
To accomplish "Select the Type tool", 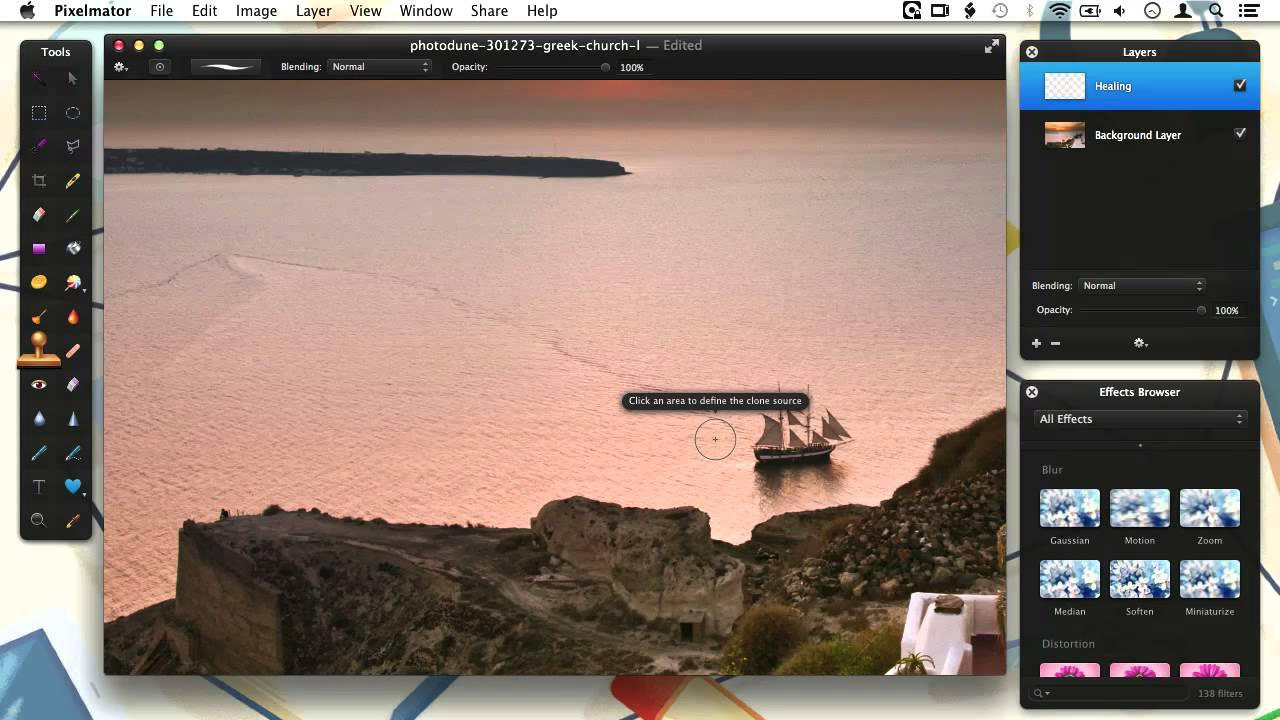I will click(x=39, y=486).
